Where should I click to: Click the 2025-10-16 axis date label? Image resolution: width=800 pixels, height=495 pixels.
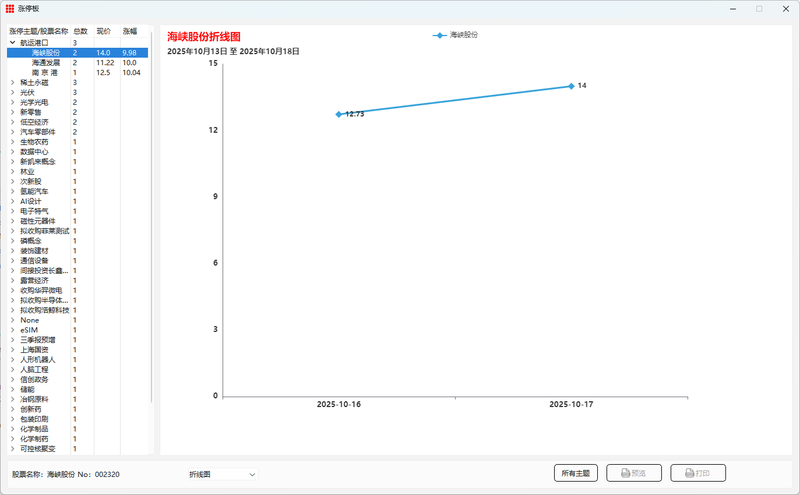tap(339, 404)
